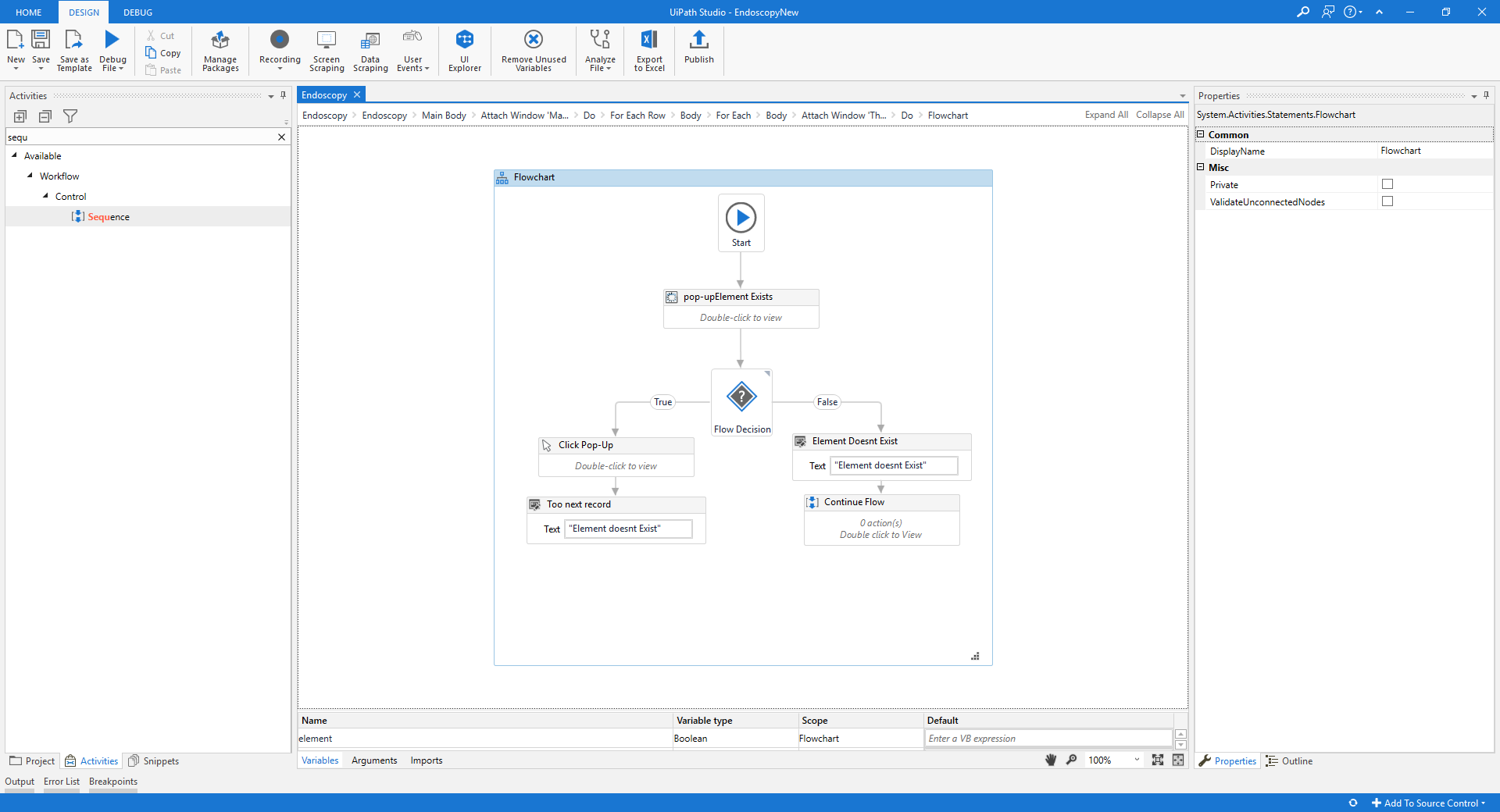The width and height of the screenshot is (1500, 812).
Task: Click the VB expression field for element variable
Action: click(x=1047, y=738)
